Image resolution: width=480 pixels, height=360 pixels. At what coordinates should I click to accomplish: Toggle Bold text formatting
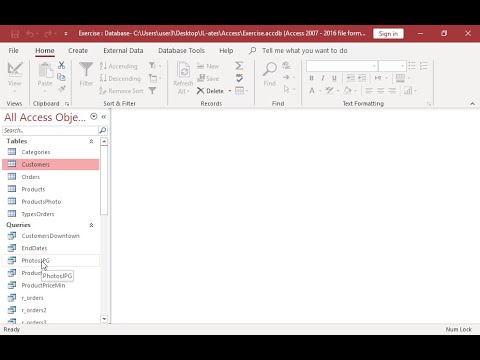(x=311, y=78)
